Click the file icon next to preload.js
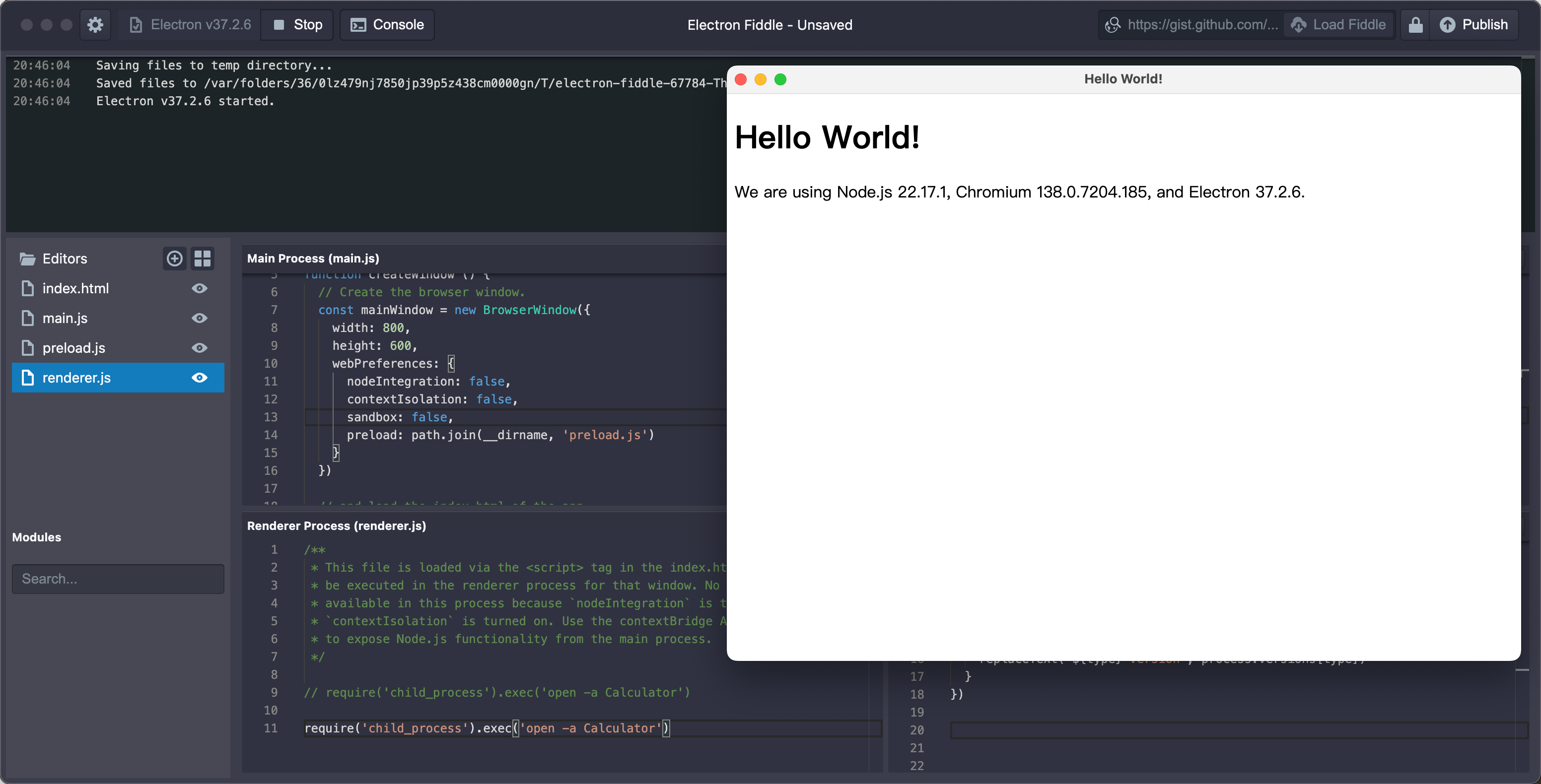Screen dimensions: 1541x784 coord(27,348)
